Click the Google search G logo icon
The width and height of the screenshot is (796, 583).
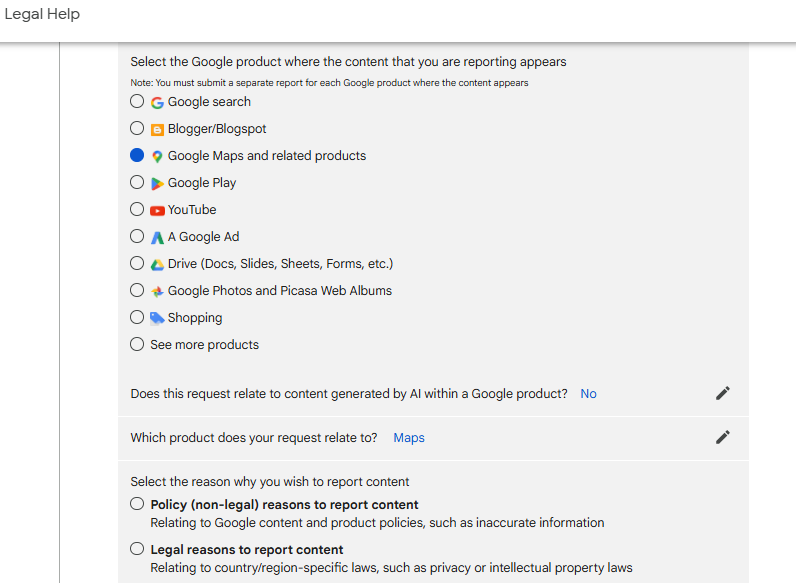coord(157,103)
